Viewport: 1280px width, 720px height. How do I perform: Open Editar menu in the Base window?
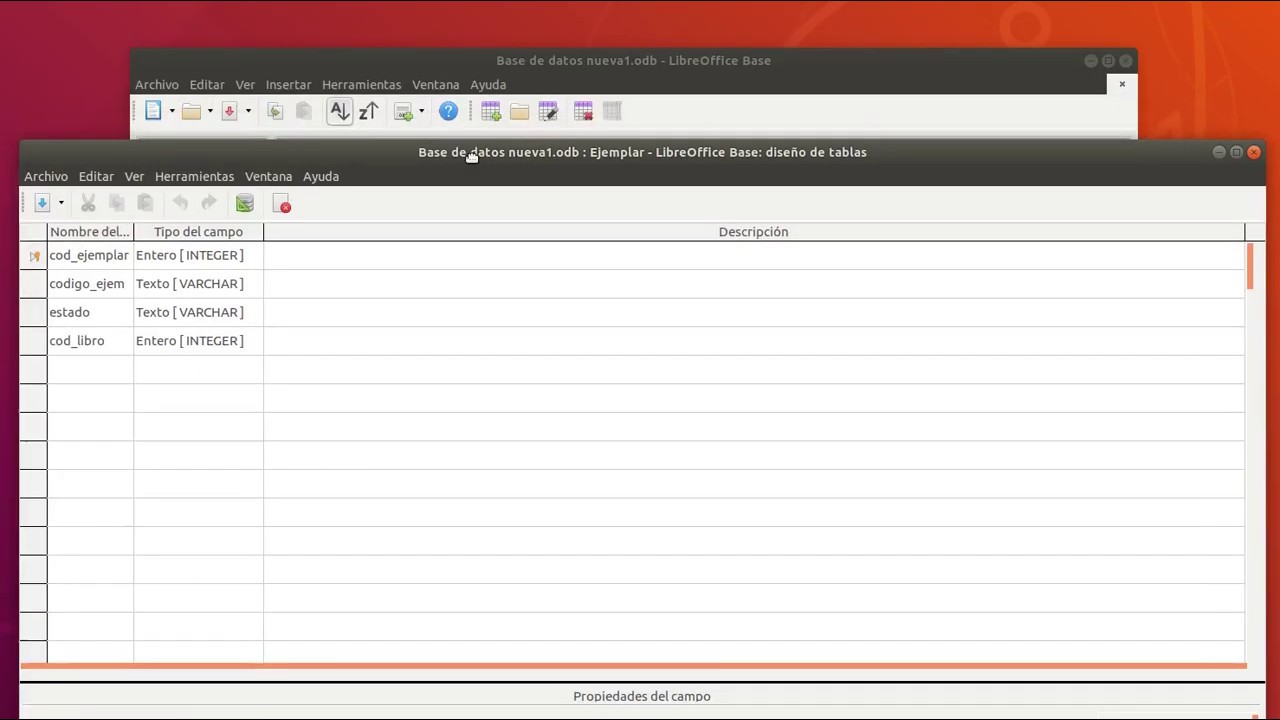click(207, 85)
